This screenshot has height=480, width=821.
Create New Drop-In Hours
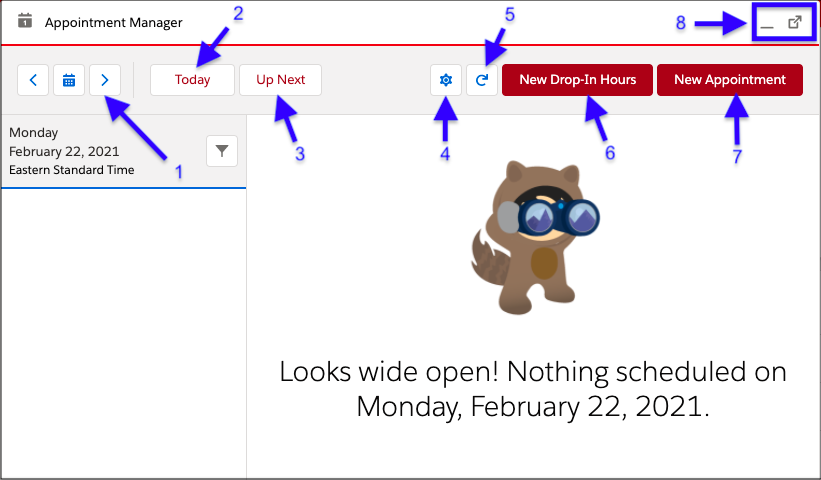(578, 80)
